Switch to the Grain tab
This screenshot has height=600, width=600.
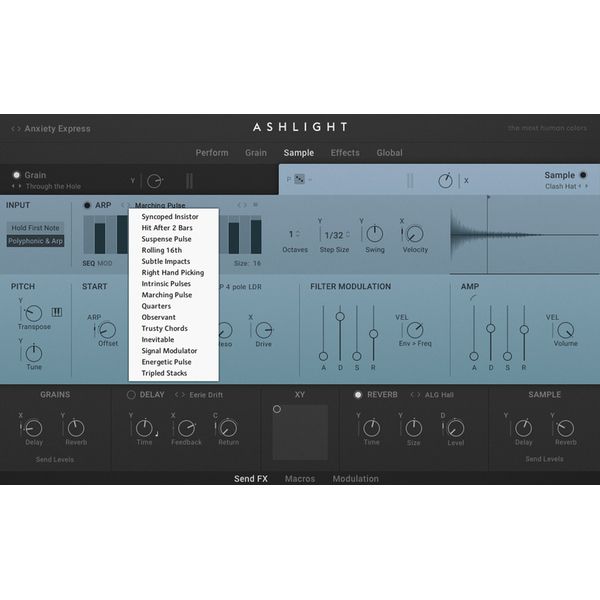pos(256,153)
